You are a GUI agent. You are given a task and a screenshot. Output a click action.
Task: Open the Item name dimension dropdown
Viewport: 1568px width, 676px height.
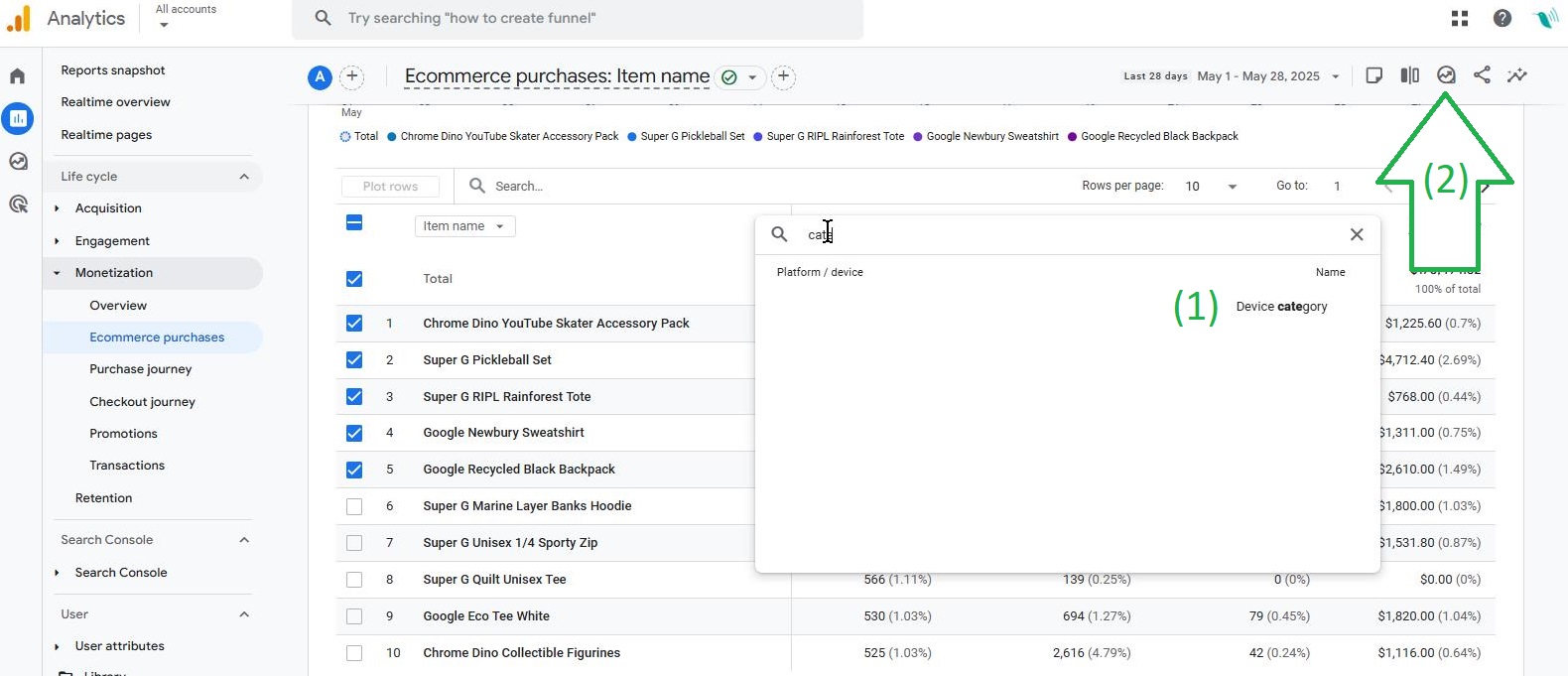point(464,226)
